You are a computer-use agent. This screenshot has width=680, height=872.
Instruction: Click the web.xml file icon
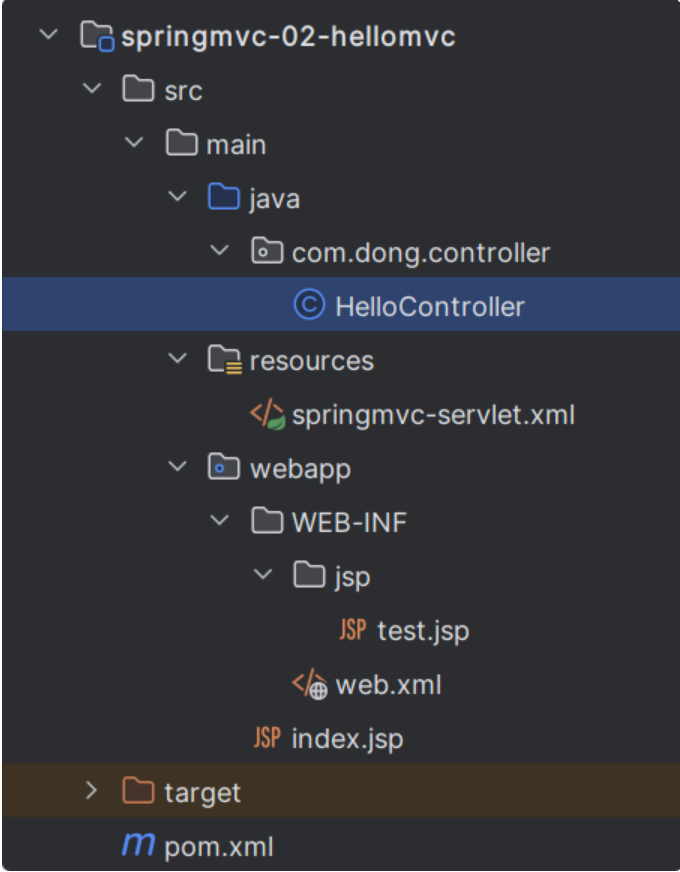[x=310, y=685]
